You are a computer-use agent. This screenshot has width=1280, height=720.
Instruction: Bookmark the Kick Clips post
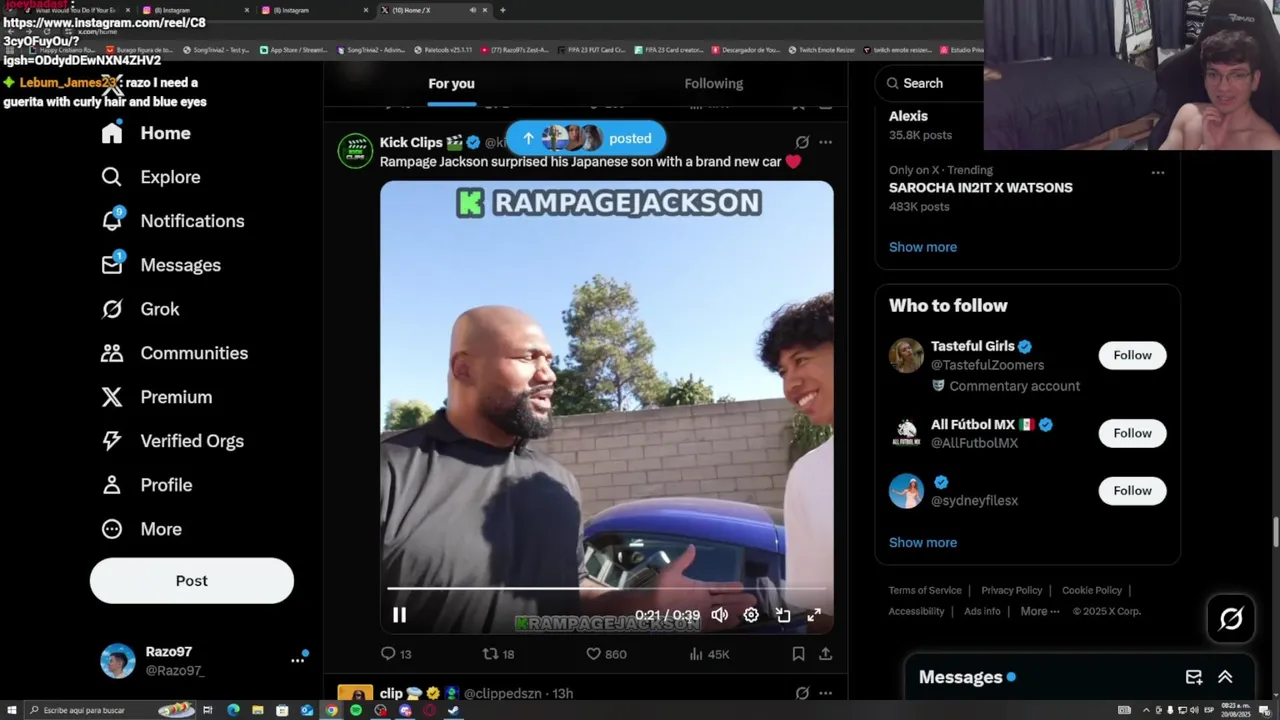[798, 654]
